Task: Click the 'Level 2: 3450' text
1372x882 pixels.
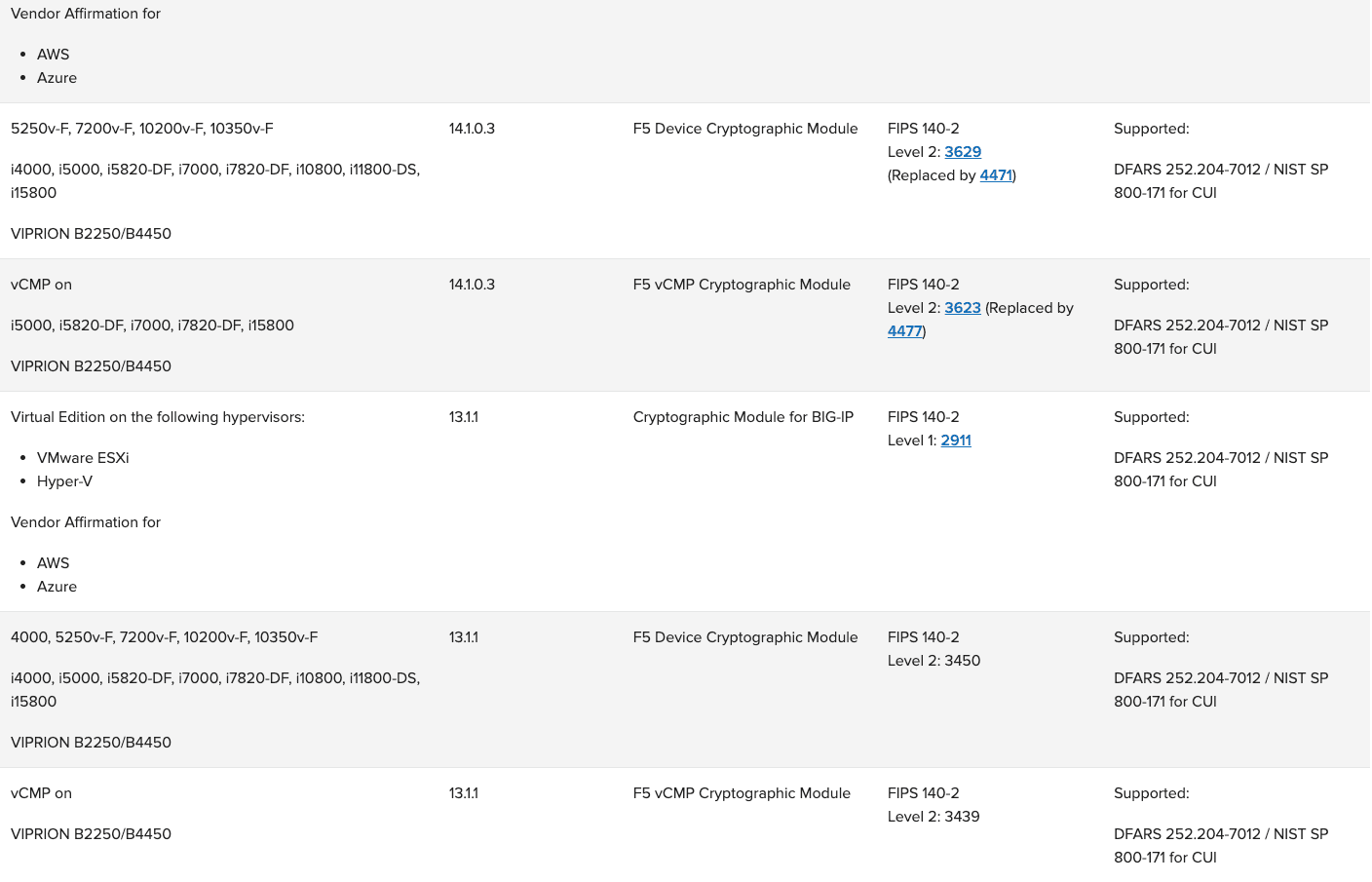Action: 934,661
